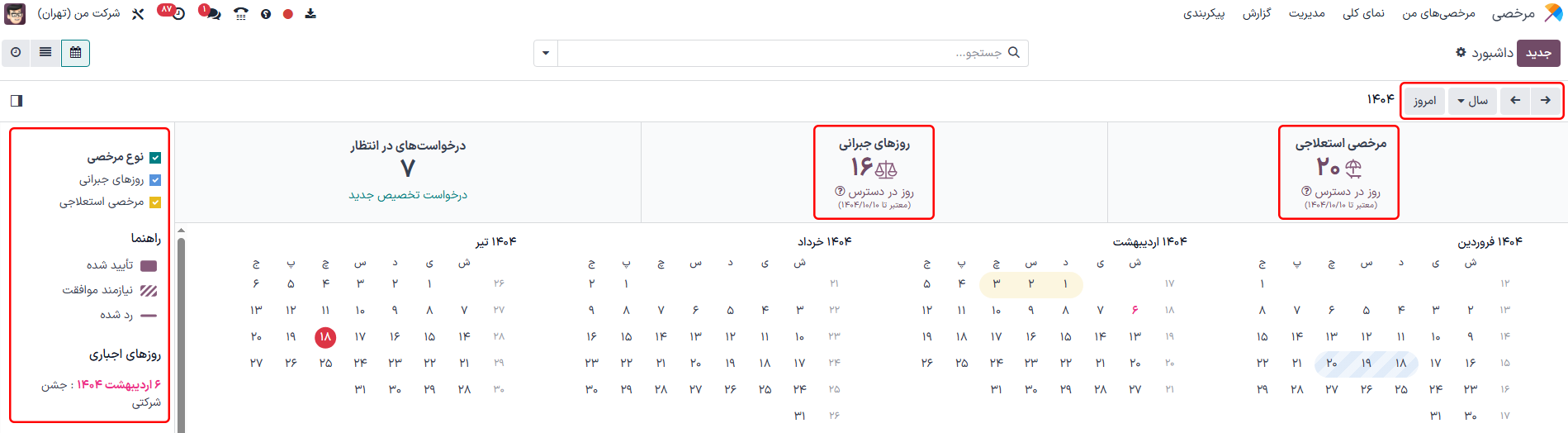
Task: Open the chat conversations icon
Action: 211,13
